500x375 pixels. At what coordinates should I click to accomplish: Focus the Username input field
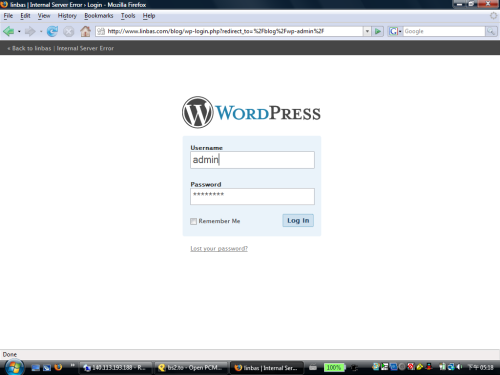click(252, 160)
